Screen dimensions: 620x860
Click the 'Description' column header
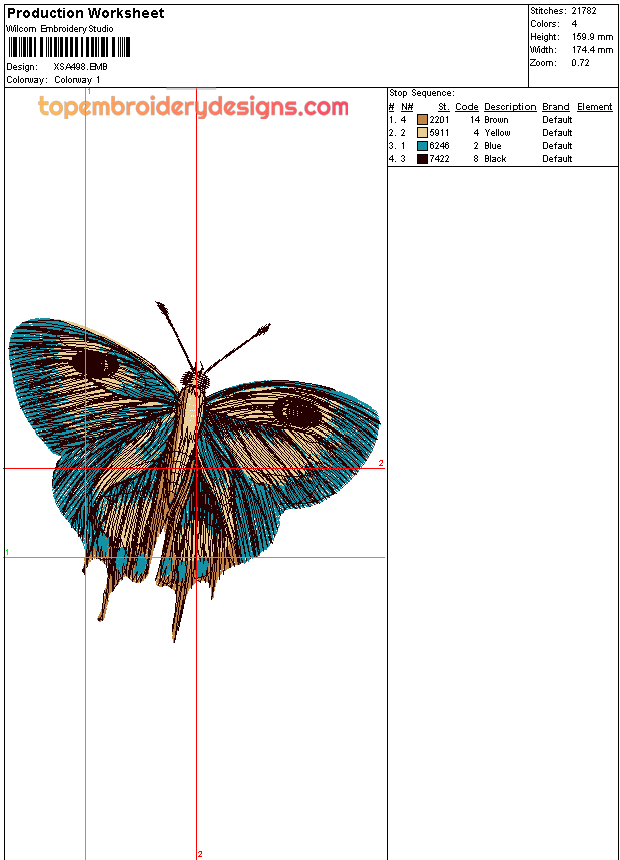point(510,107)
